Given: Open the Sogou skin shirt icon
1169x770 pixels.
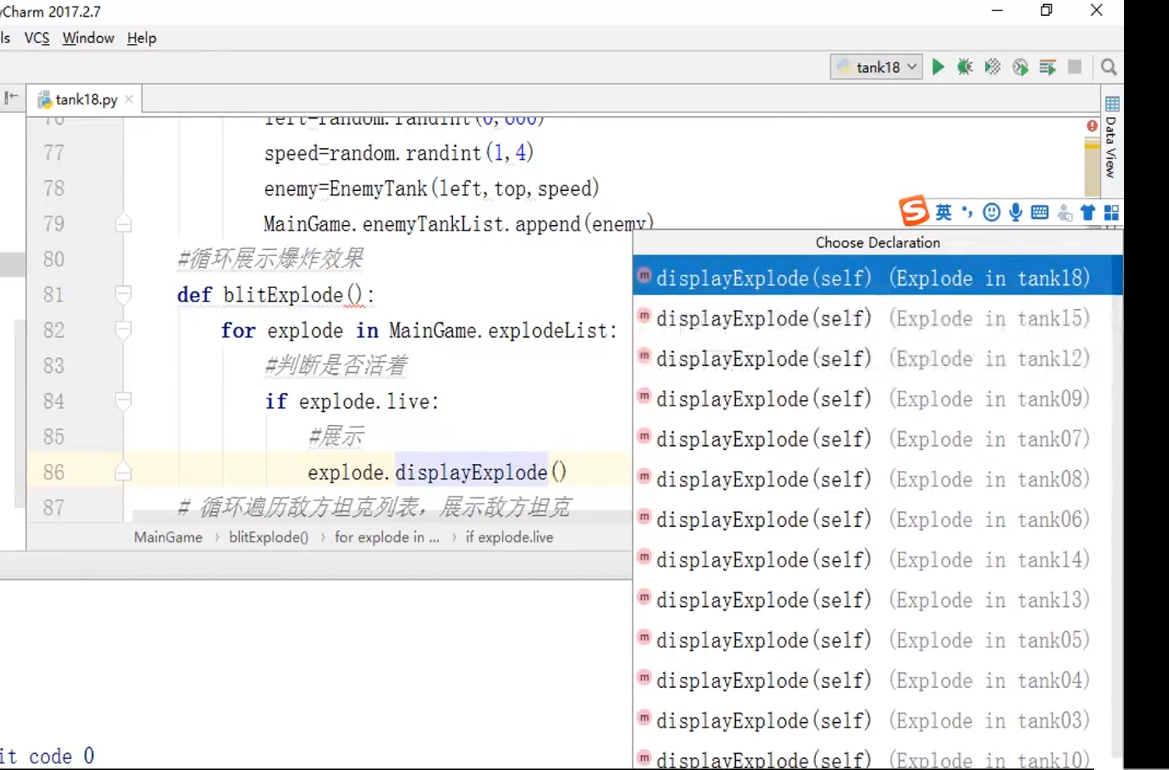Looking at the screenshot, I should point(1088,212).
